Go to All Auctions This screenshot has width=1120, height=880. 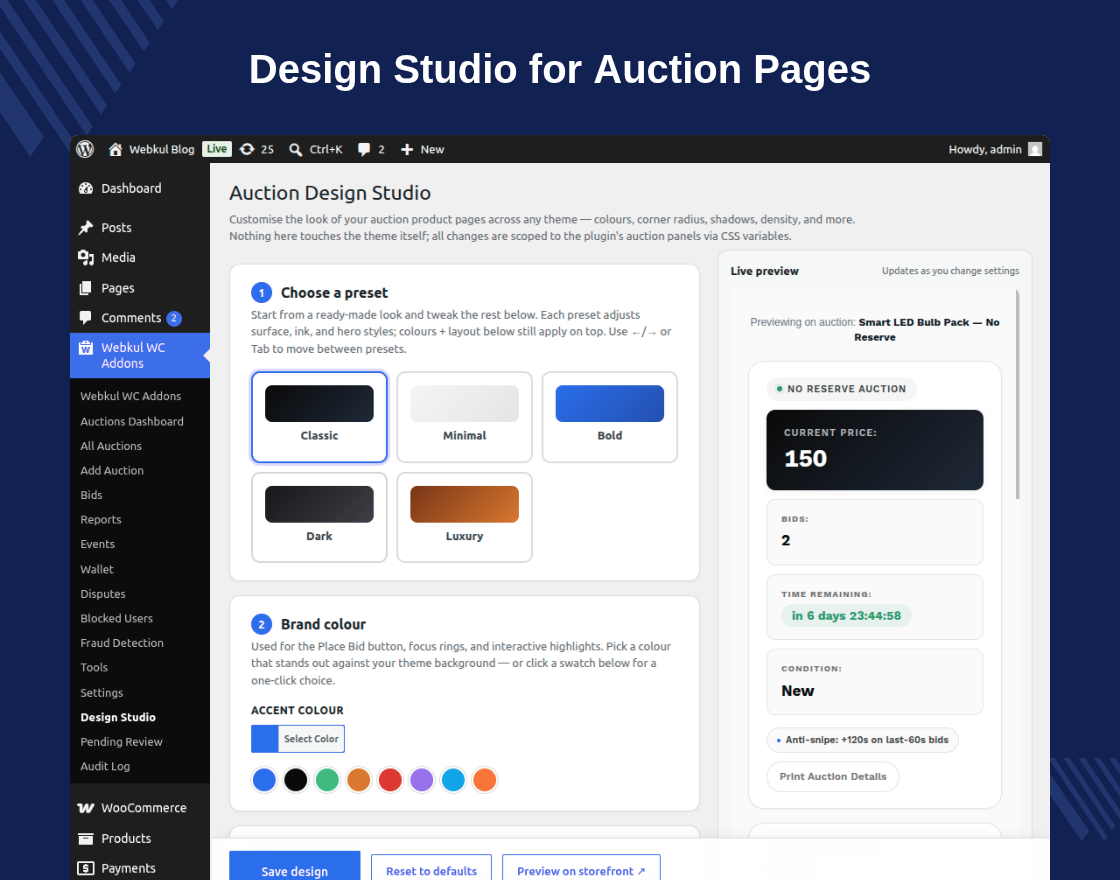[x=111, y=446]
